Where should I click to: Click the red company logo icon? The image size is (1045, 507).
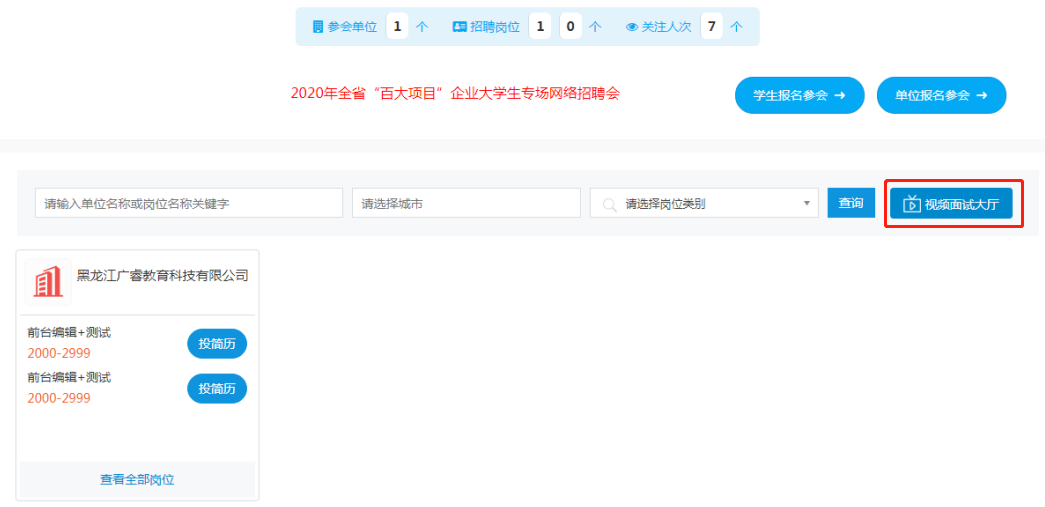click(48, 283)
